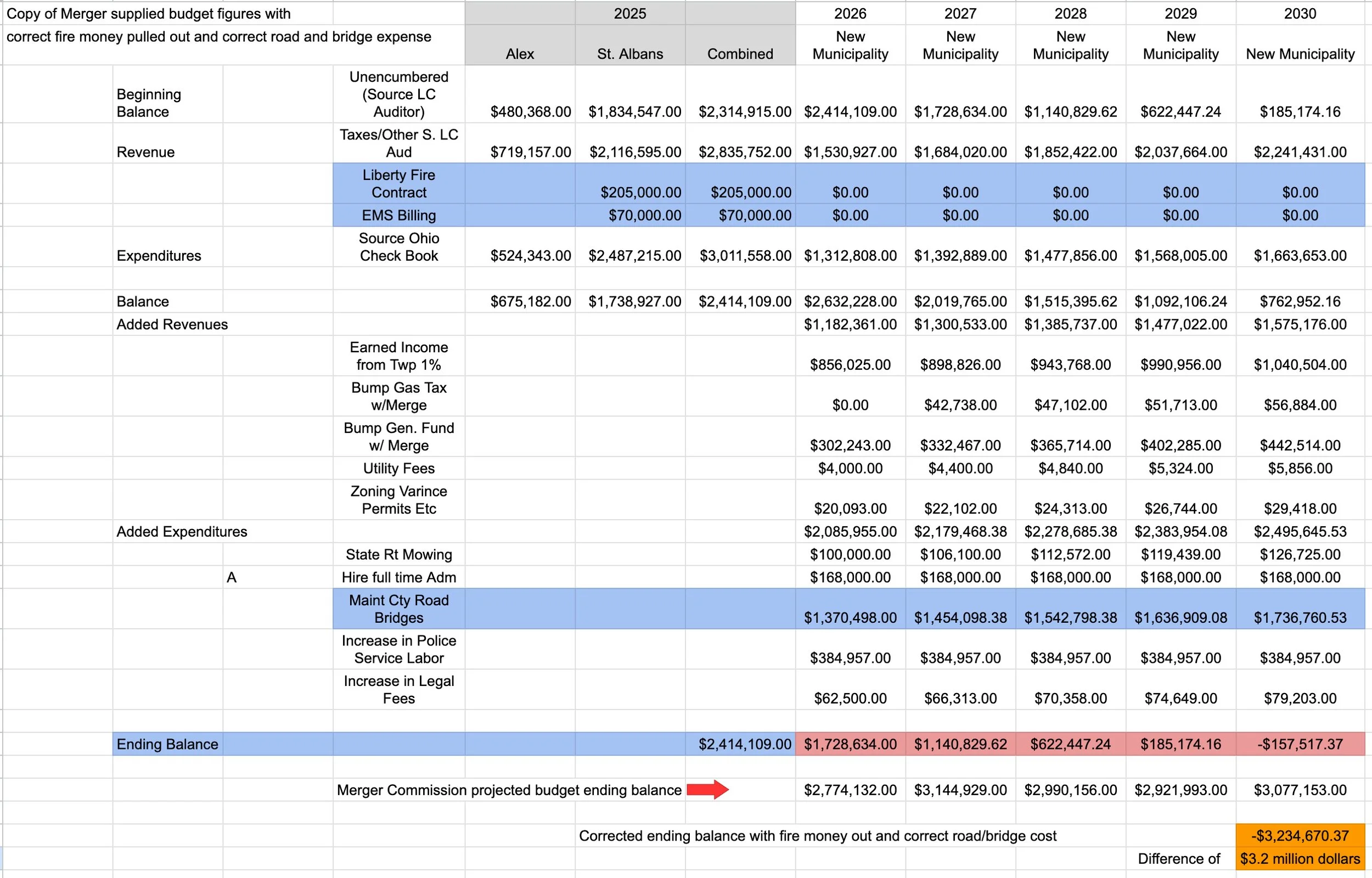Image resolution: width=1372 pixels, height=878 pixels.
Task: Click the Beginning Balance row label
Action: point(149,103)
